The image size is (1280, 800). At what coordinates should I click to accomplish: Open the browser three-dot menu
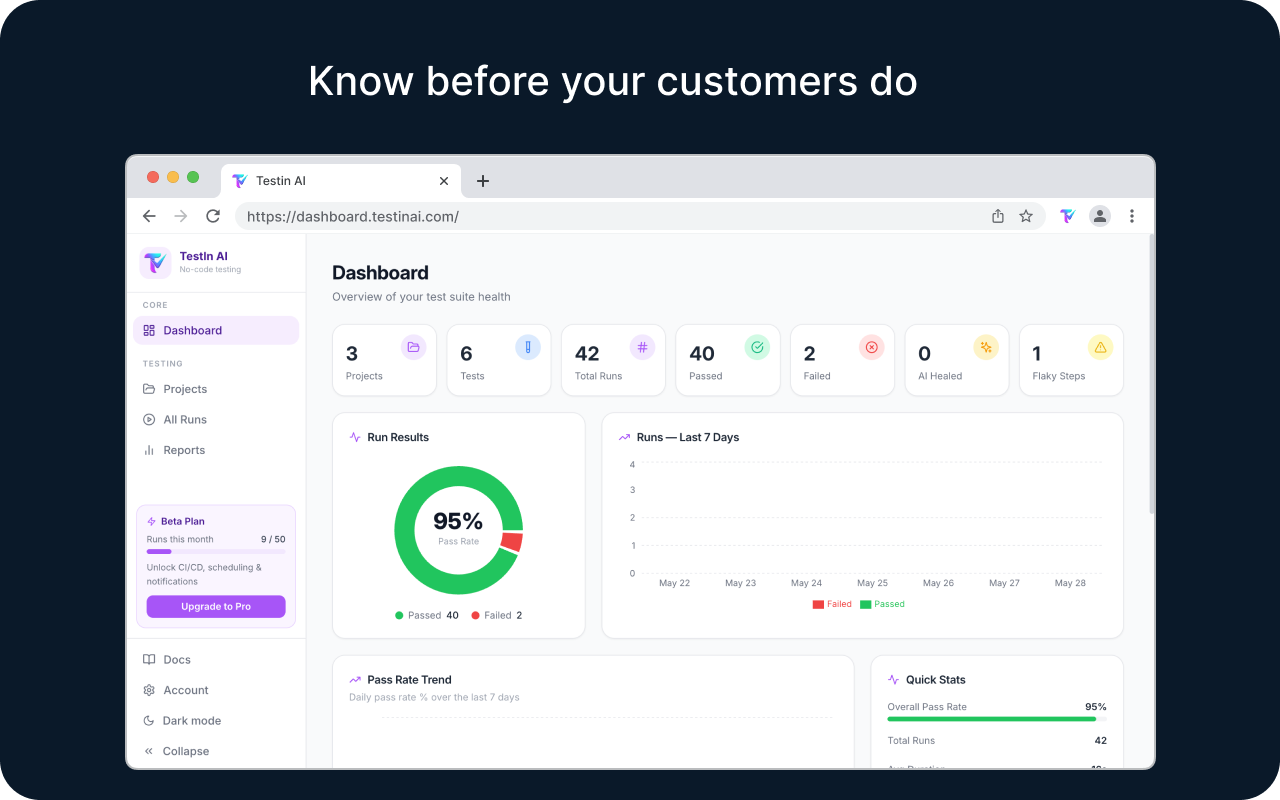coord(1132,216)
